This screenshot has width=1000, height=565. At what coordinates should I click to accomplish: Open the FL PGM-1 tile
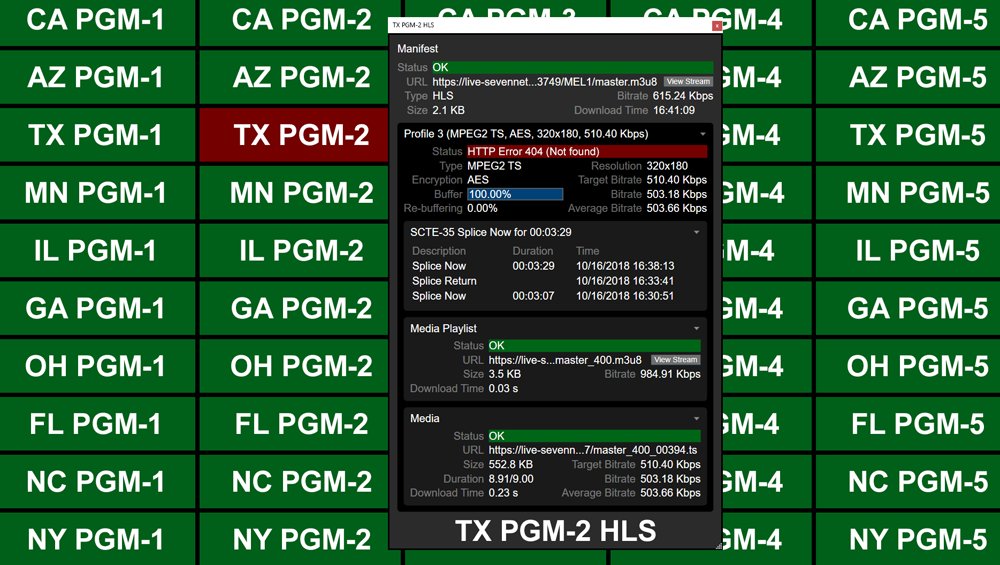(97, 424)
